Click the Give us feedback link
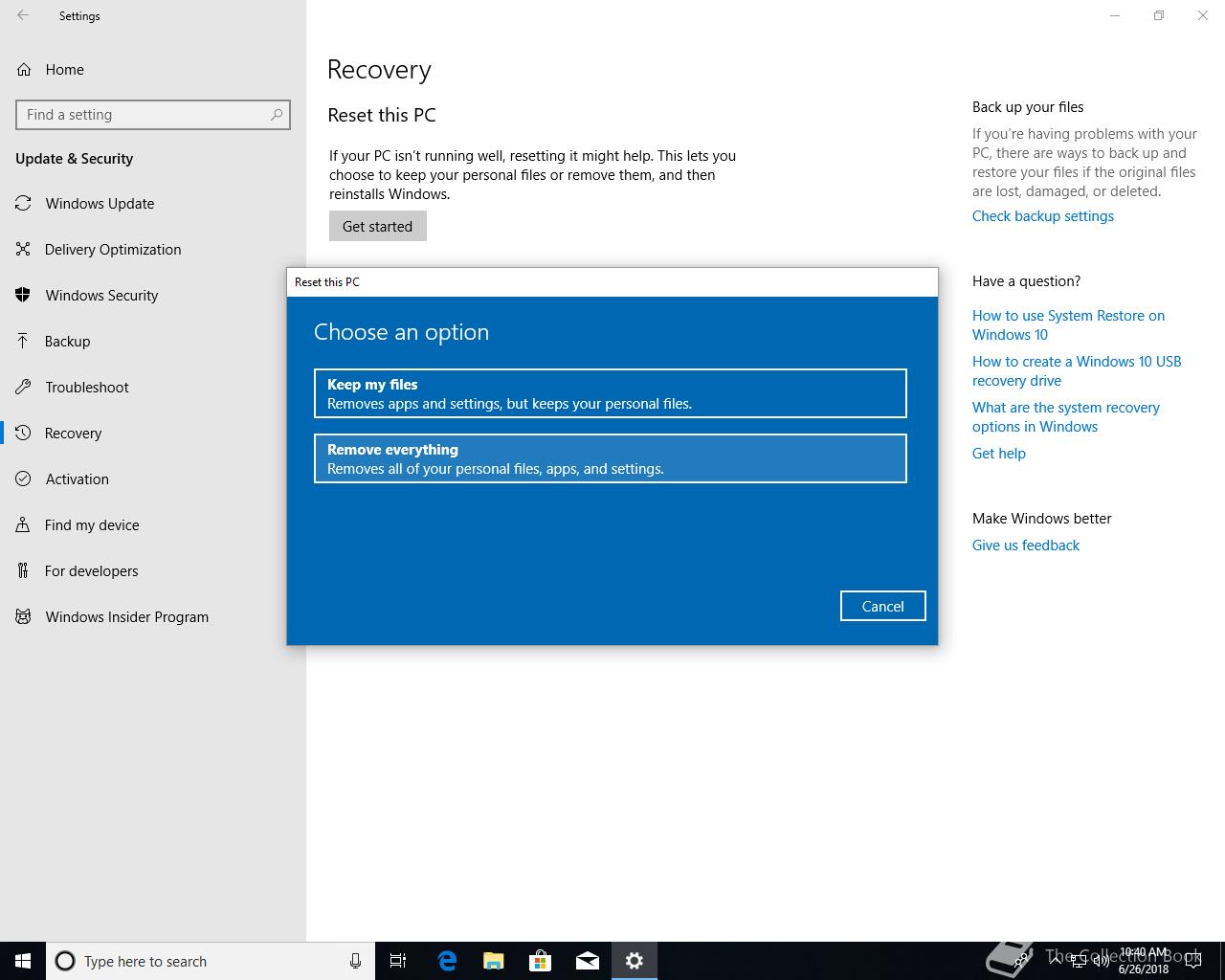Viewport: 1225px width, 980px height. [1026, 546]
